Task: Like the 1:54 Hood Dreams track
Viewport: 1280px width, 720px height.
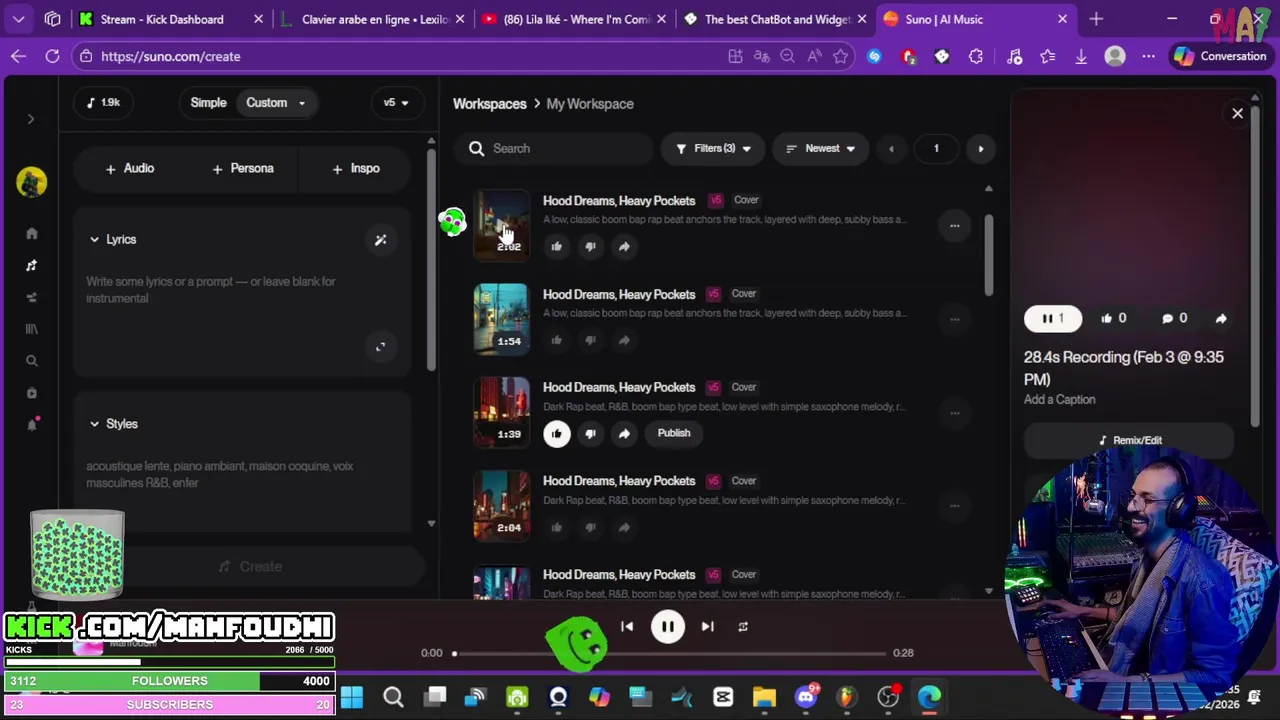Action: pyautogui.click(x=557, y=340)
